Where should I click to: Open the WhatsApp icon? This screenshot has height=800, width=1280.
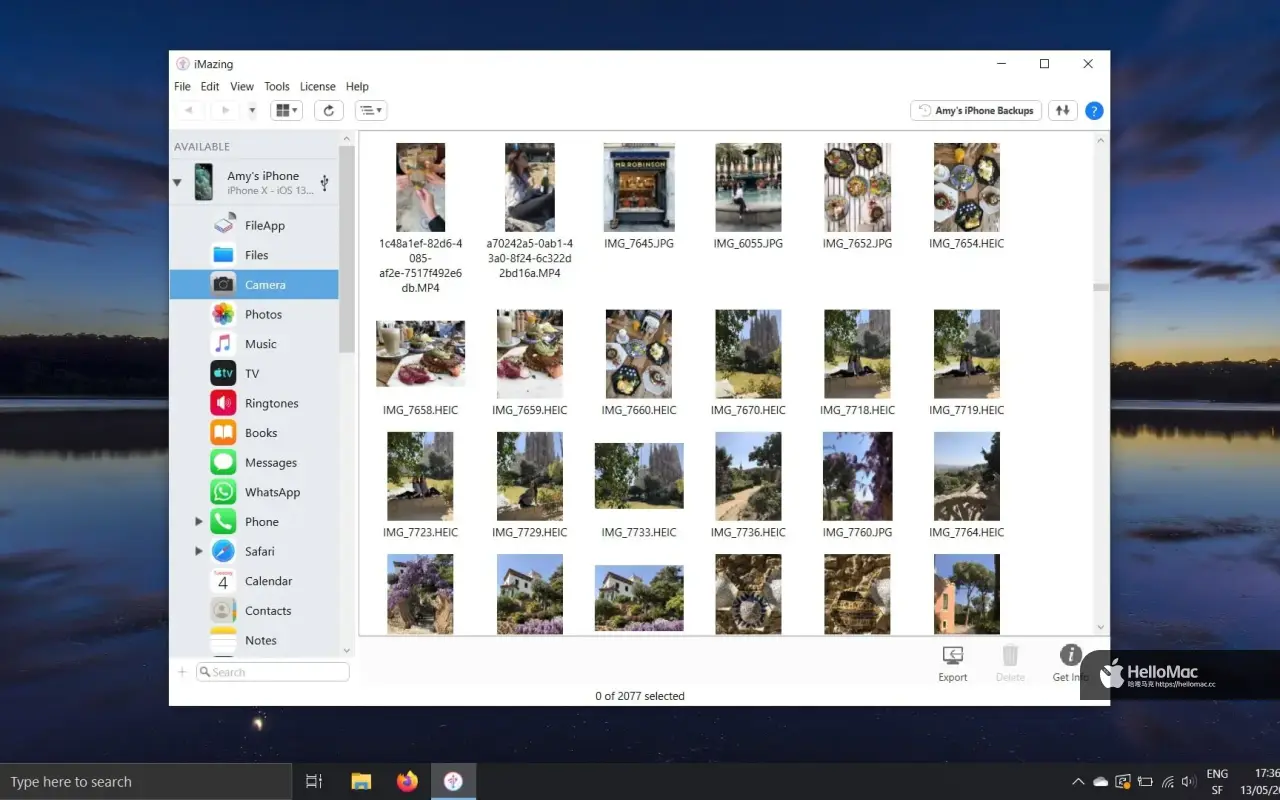pyautogui.click(x=223, y=492)
